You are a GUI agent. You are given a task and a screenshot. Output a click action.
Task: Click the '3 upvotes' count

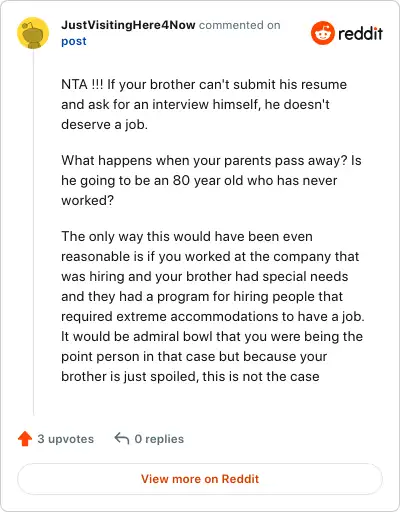(x=65, y=439)
